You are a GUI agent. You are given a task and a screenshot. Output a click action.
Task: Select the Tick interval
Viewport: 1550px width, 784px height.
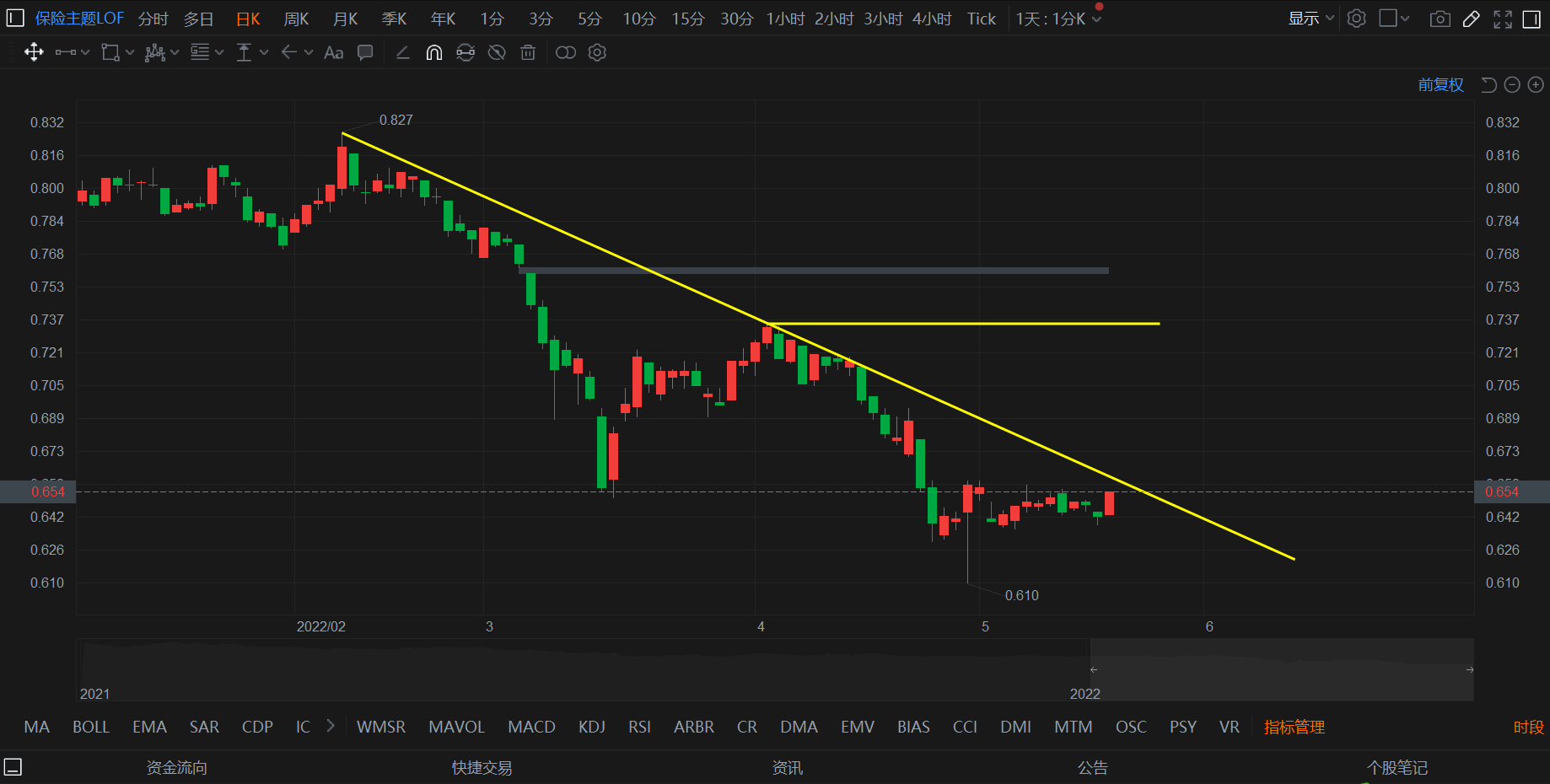tap(982, 19)
